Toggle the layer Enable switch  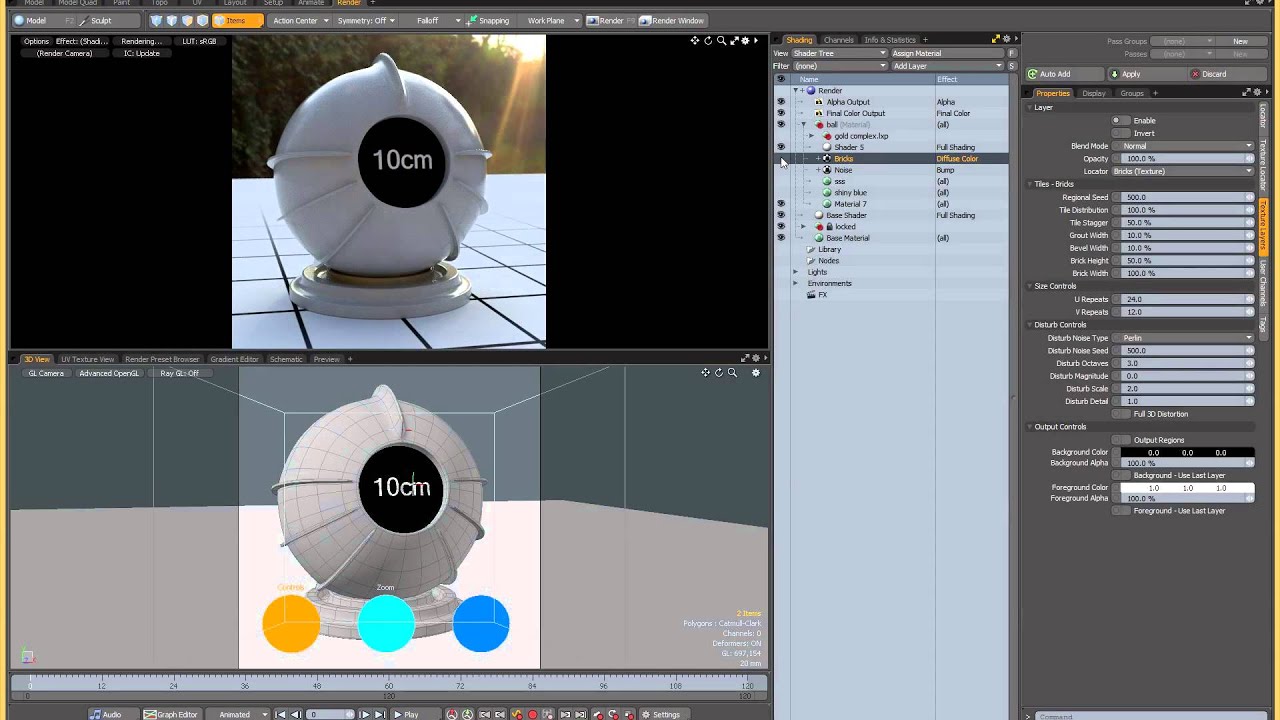1121,120
